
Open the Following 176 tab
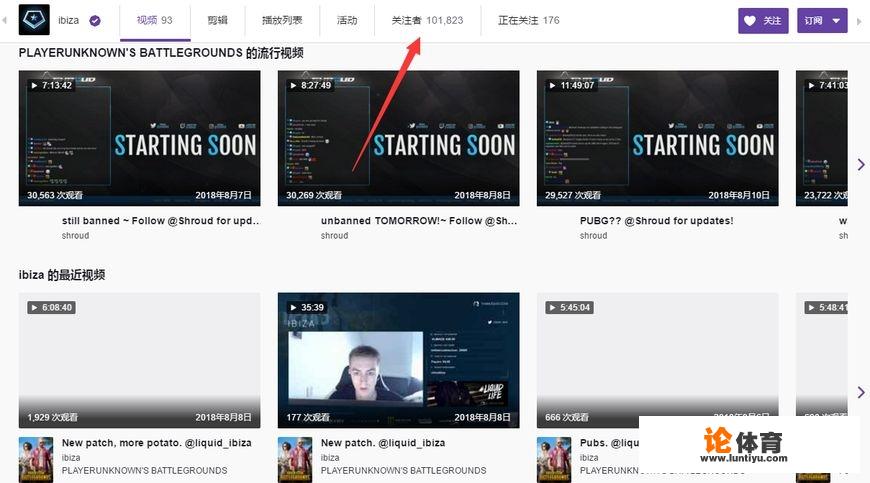528,21
